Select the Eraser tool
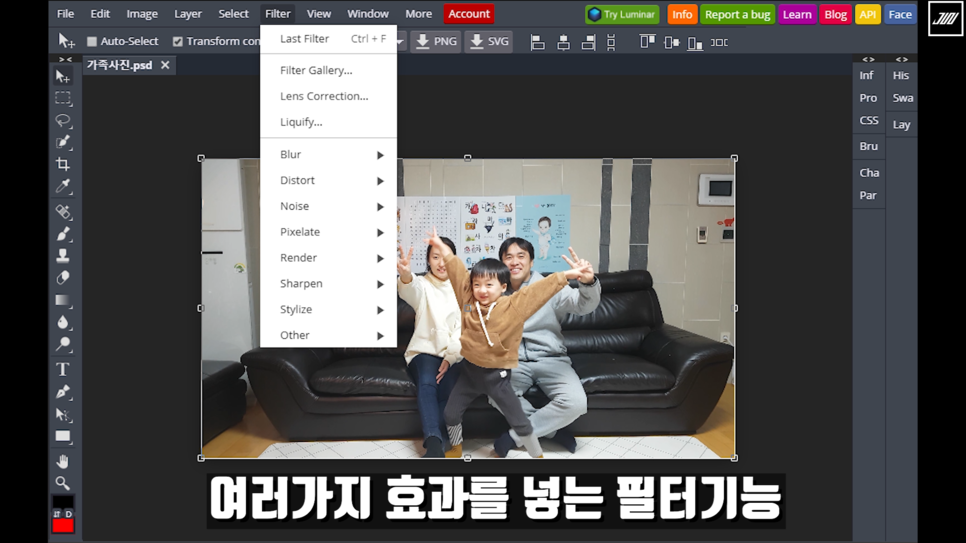This screenshot has width=966, height=543. click(x=63, y=278)
